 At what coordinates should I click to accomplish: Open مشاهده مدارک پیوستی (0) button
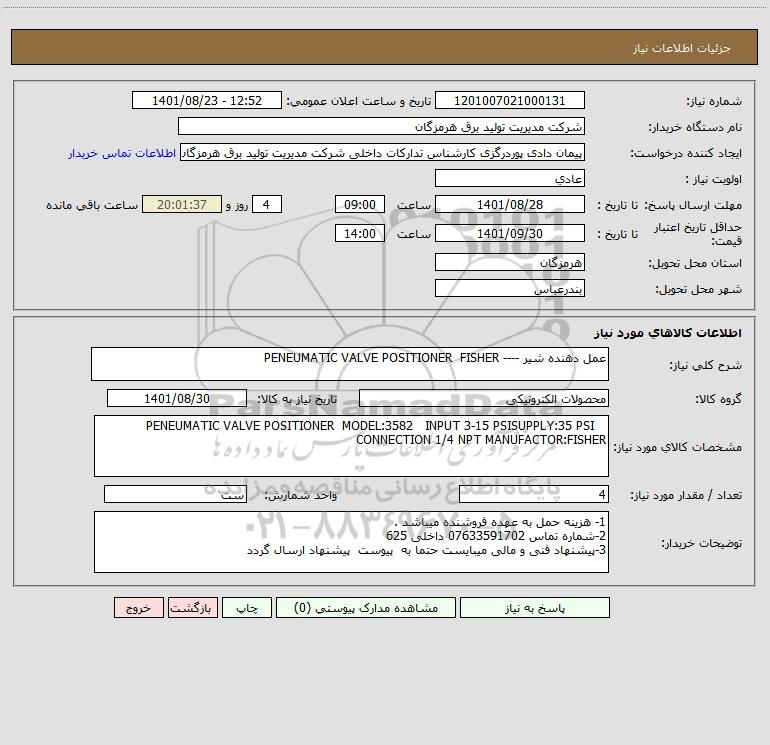(x=366, y=608)
